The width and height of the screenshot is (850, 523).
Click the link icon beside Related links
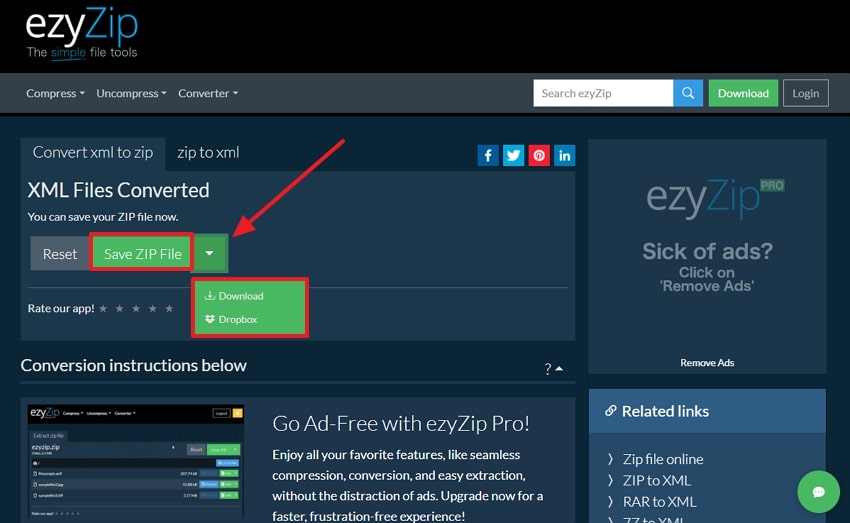pos(610,411)
